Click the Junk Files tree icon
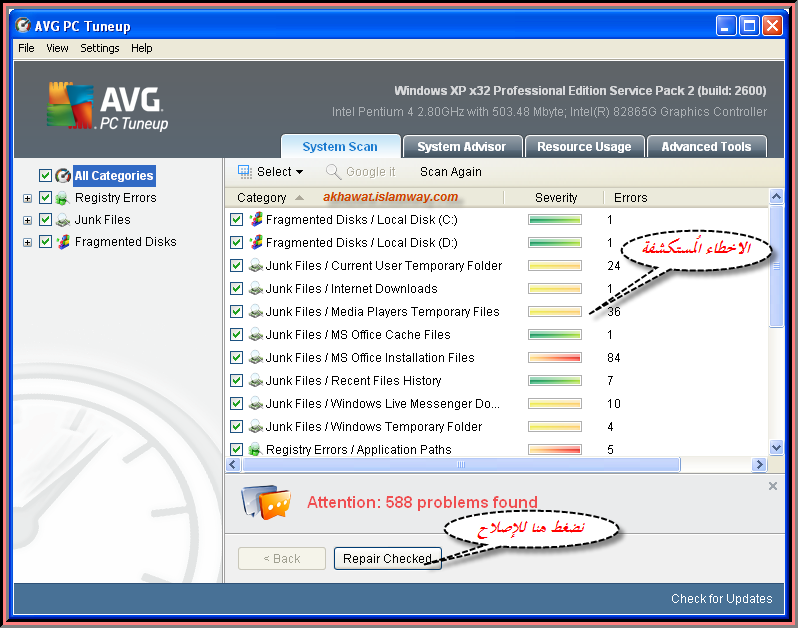Screen dimensions: 798x628 coord(63,220)
